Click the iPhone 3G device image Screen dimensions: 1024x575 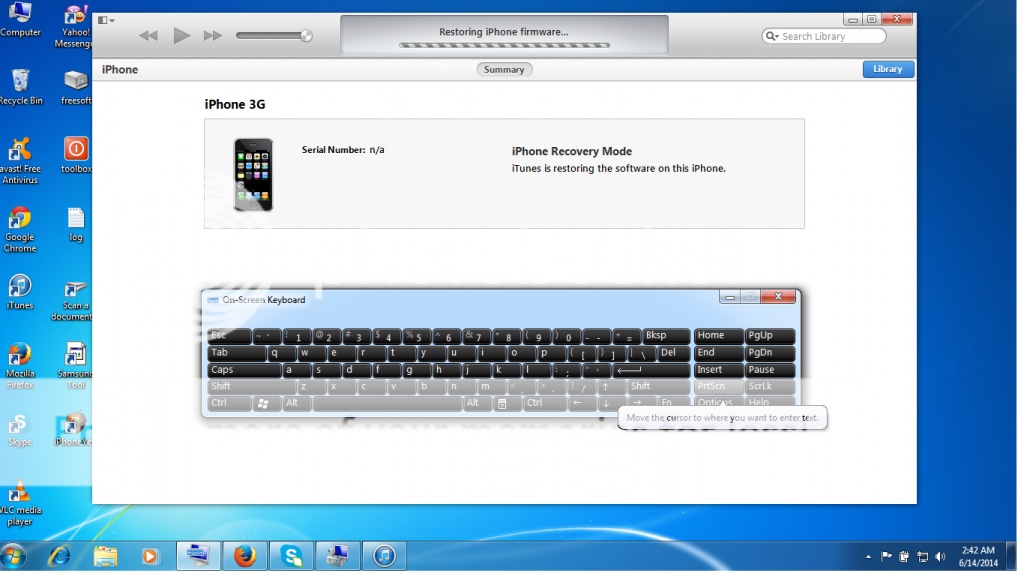[253, 175]
